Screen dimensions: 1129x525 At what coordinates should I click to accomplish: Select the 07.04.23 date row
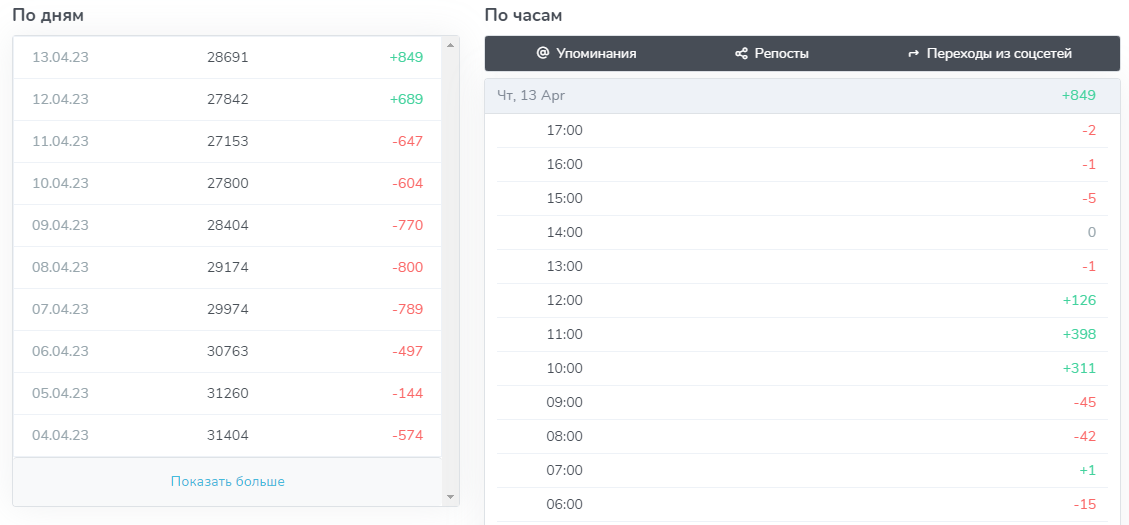point(228,310)
